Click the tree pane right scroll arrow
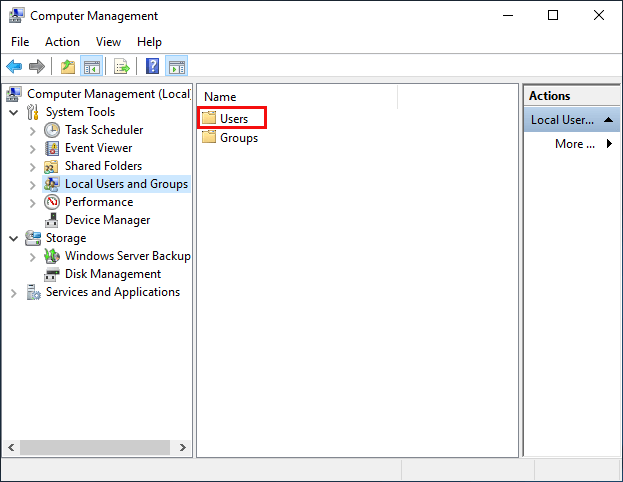623x482 pixels. coord(183,447)
